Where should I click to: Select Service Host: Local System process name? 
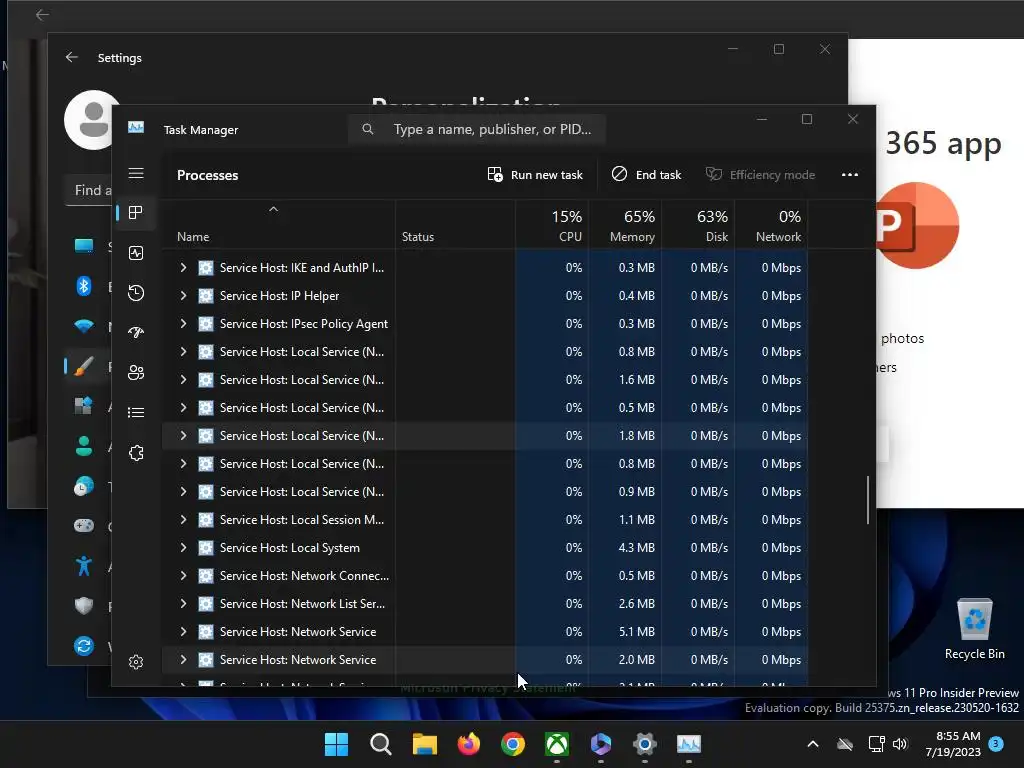point(289,547)
